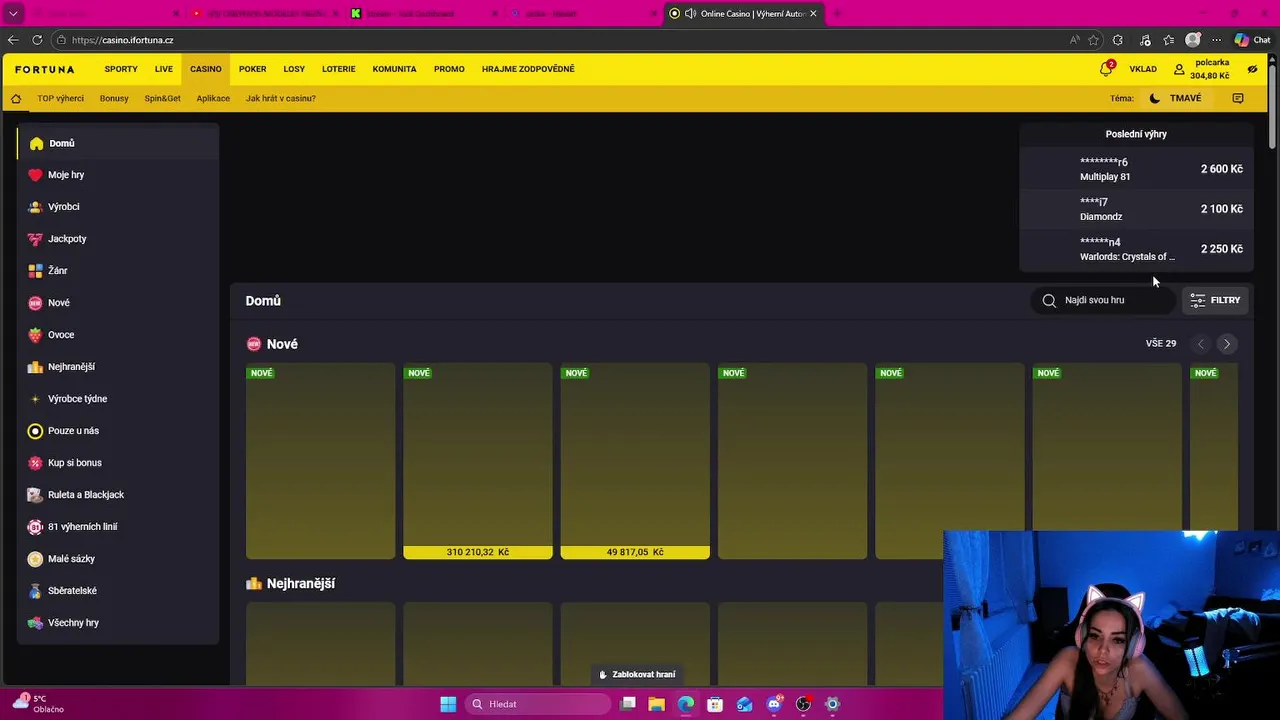Open Moje hry favorites
The height and width of the screenshot is (720, 1280).
118,175
